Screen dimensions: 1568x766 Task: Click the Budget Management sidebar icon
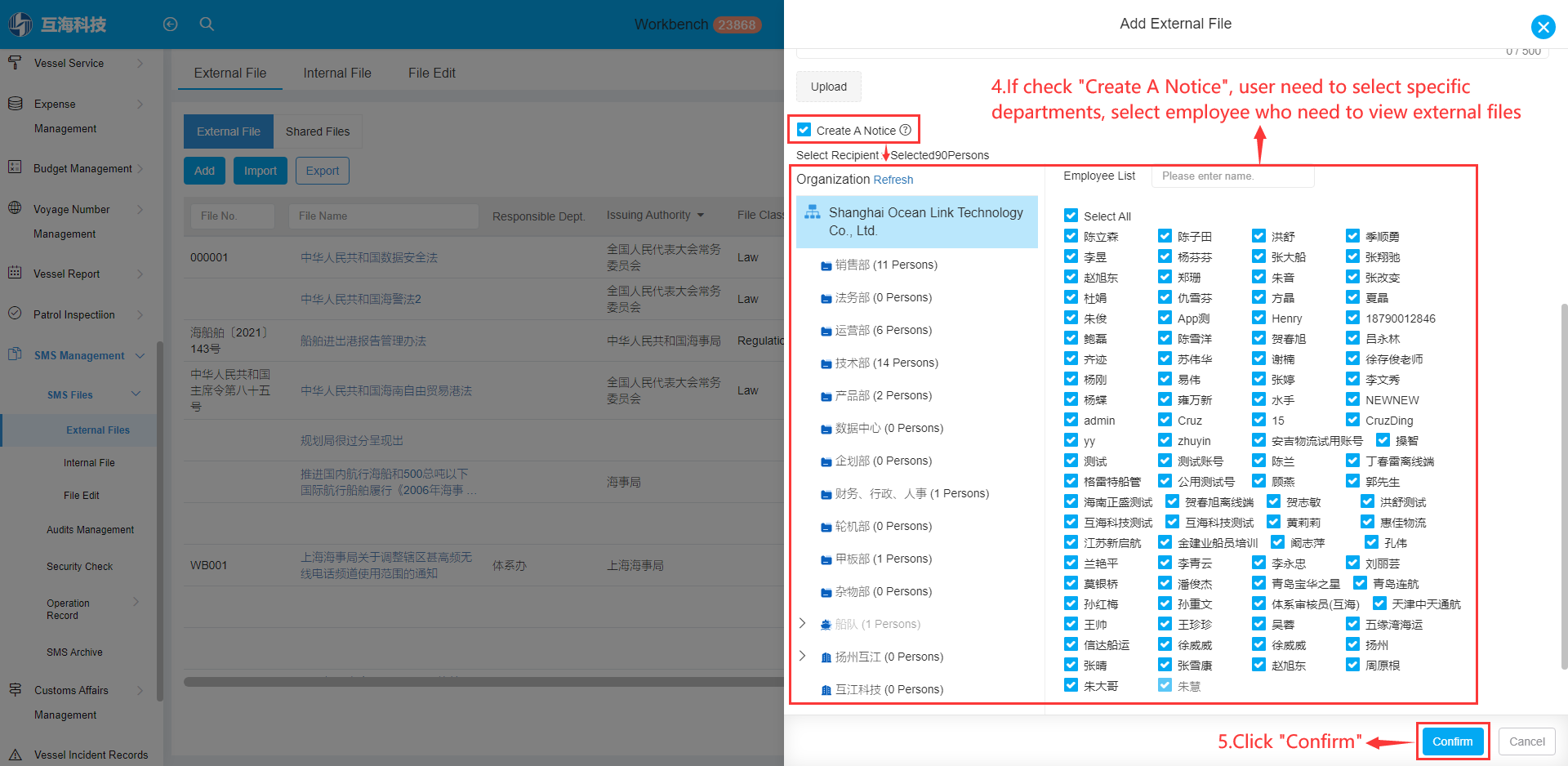tap(15, 167)
